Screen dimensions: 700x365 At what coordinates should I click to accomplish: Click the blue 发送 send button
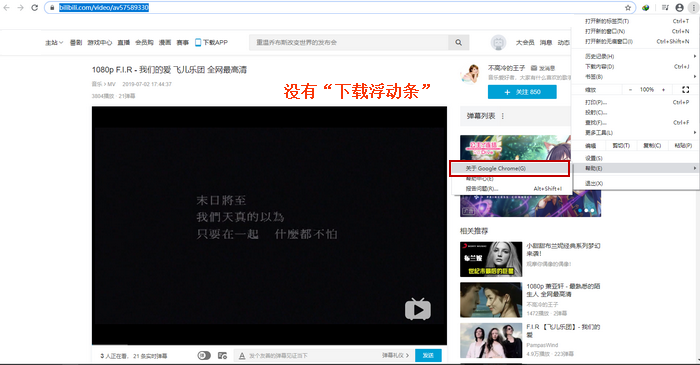[428, 356]
